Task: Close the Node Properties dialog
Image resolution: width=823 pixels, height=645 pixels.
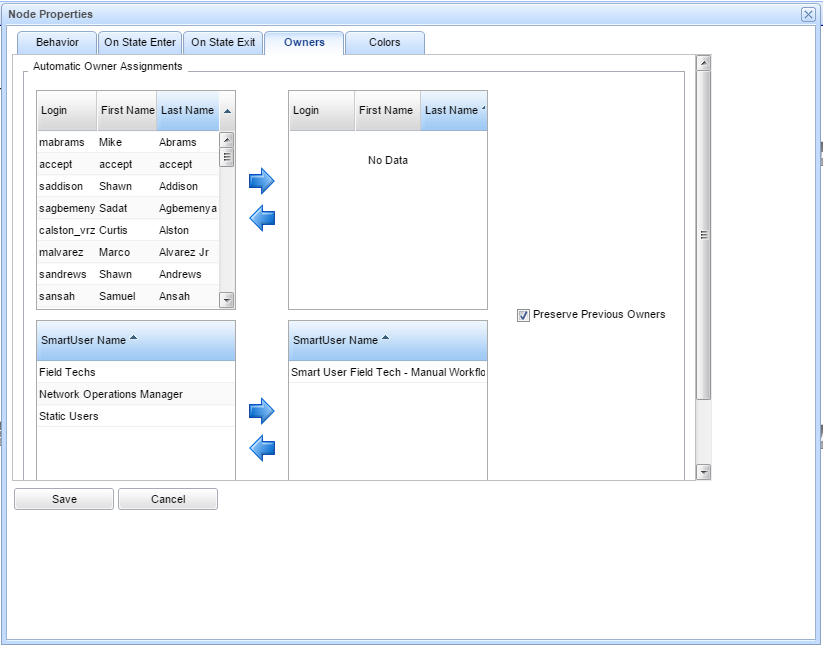Action: (808, 14)
